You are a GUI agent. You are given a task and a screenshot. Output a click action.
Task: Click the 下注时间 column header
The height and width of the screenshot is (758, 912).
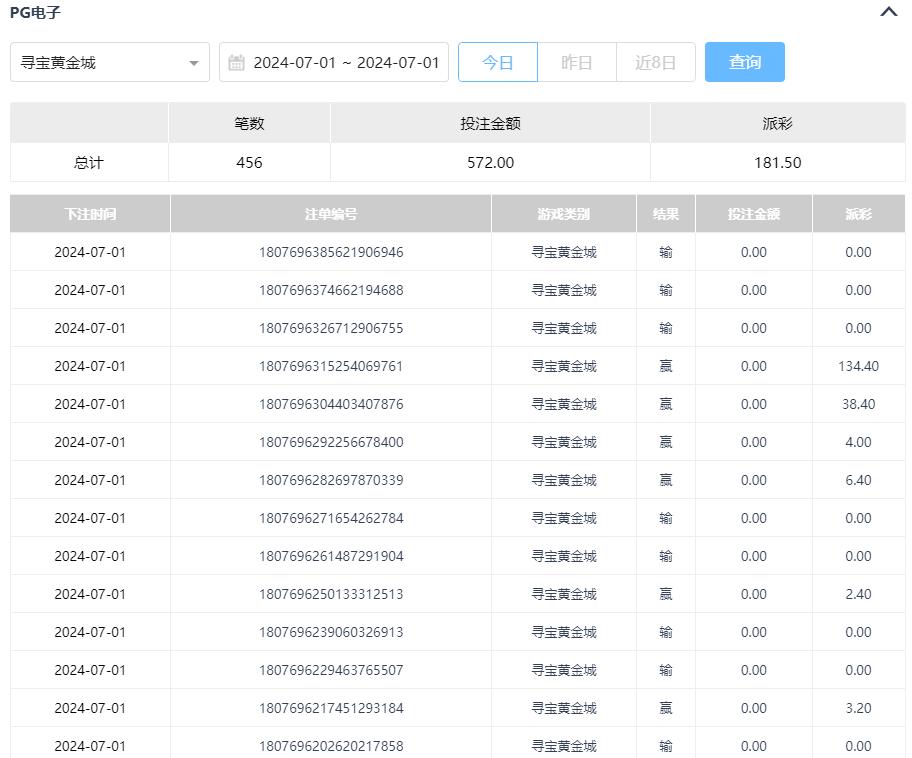pos(90,214)
